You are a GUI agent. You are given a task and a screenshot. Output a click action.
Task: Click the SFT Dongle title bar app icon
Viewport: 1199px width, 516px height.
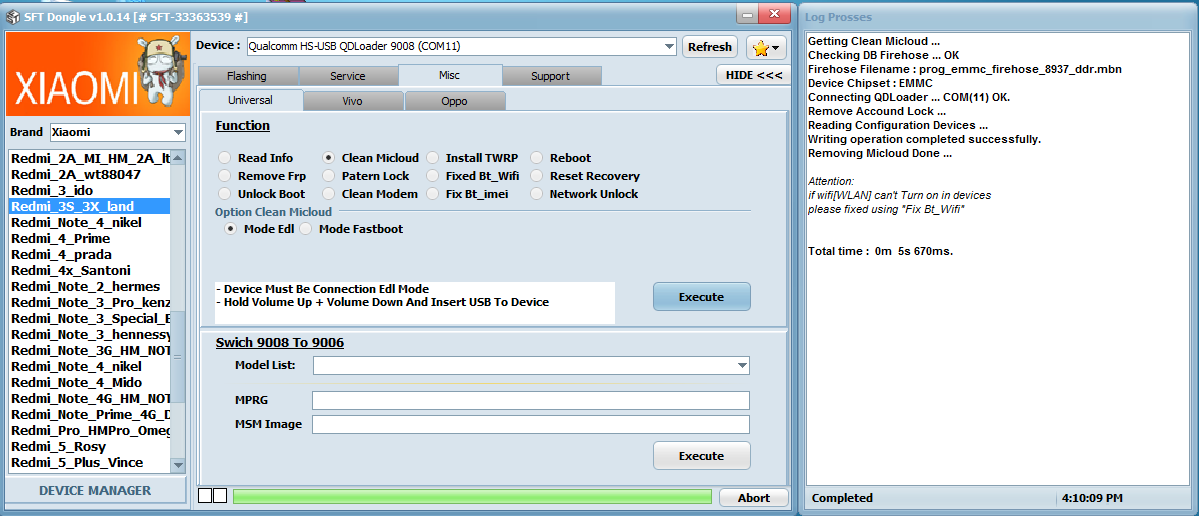pyautogui.click(x=13, y=16)
